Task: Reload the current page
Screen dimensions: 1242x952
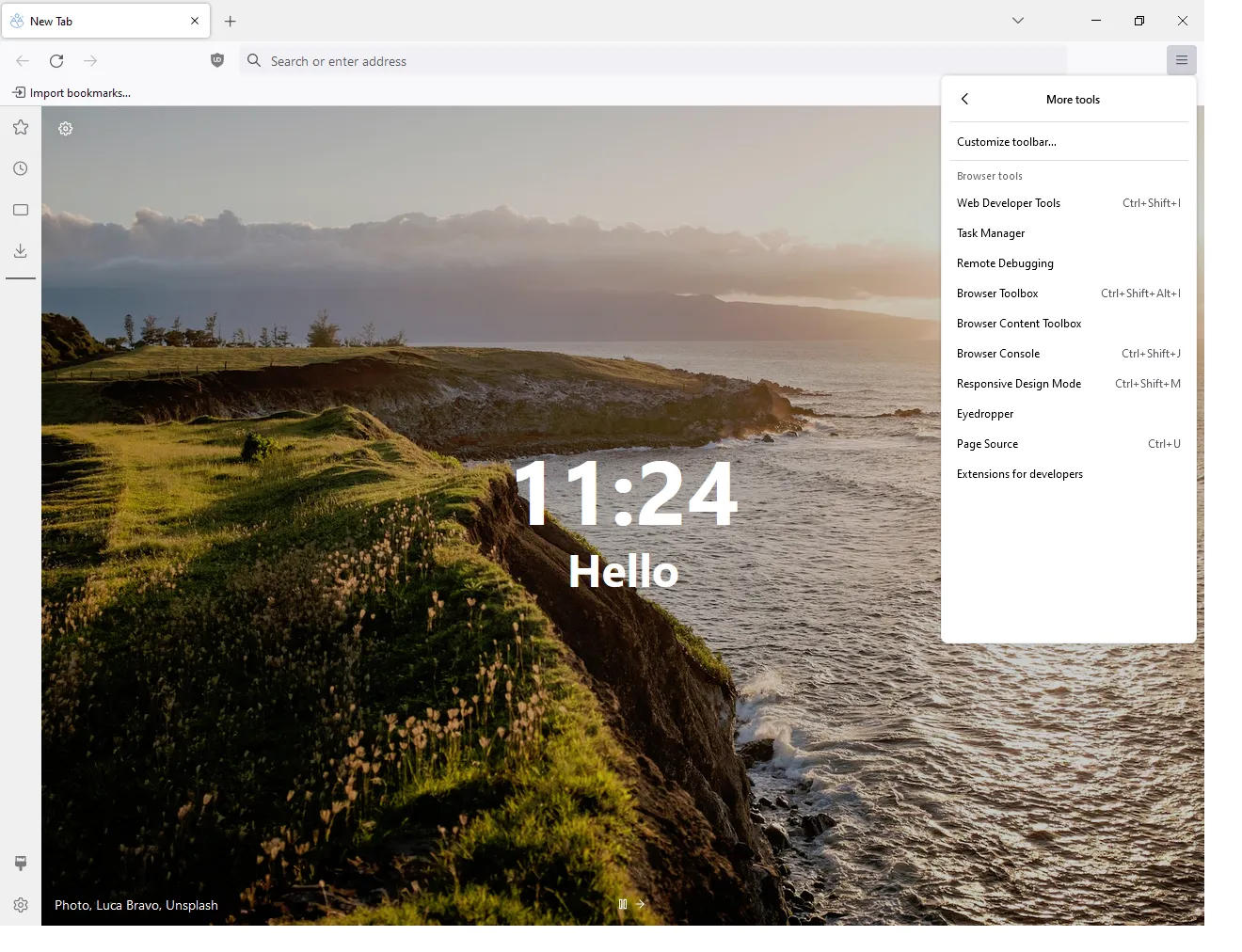Action: tap(56, 60)
